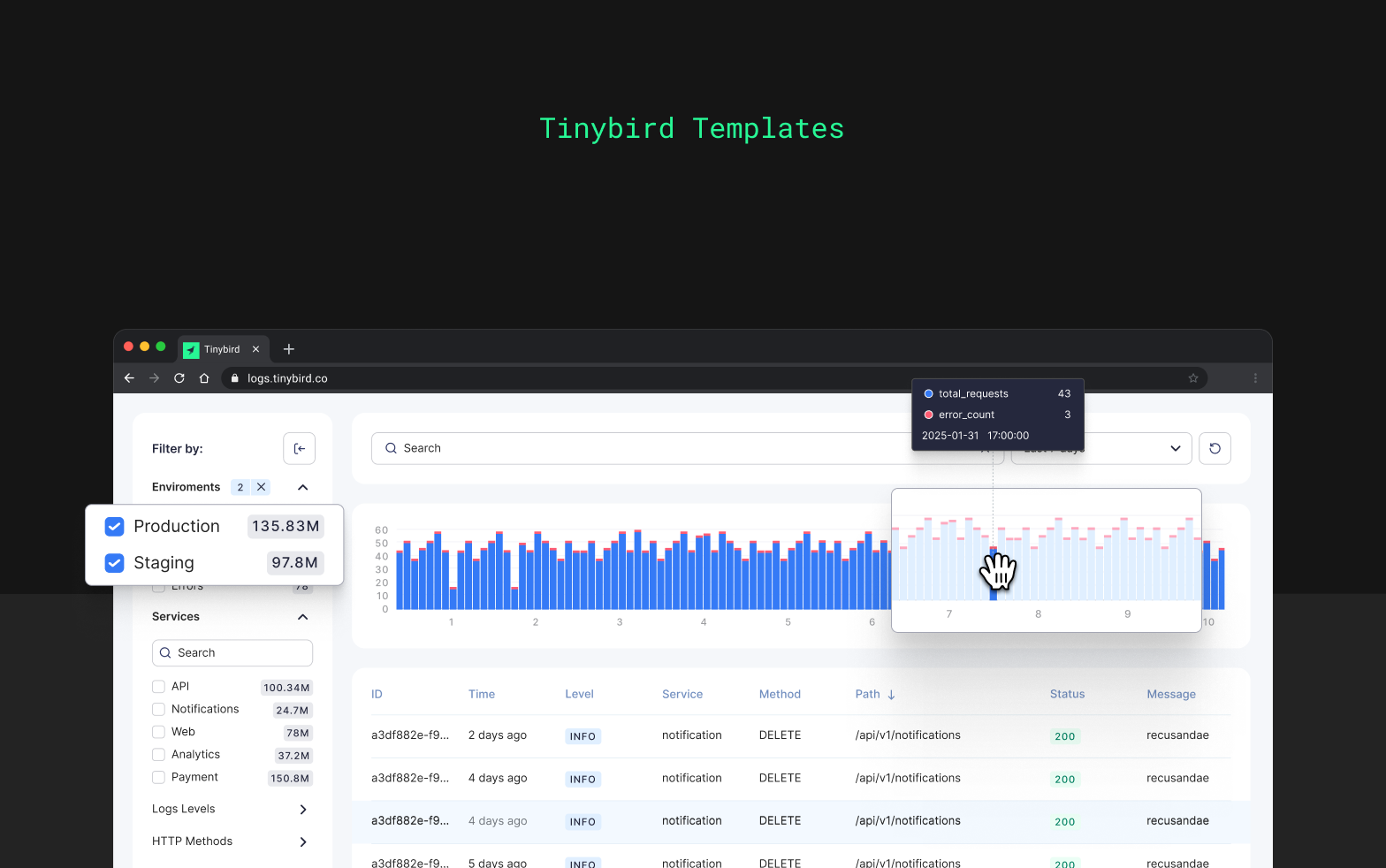This screenshot has height=868, width=1386.
Task: Click the magnifier icon in the main search bar
Action: click(391, 448)
